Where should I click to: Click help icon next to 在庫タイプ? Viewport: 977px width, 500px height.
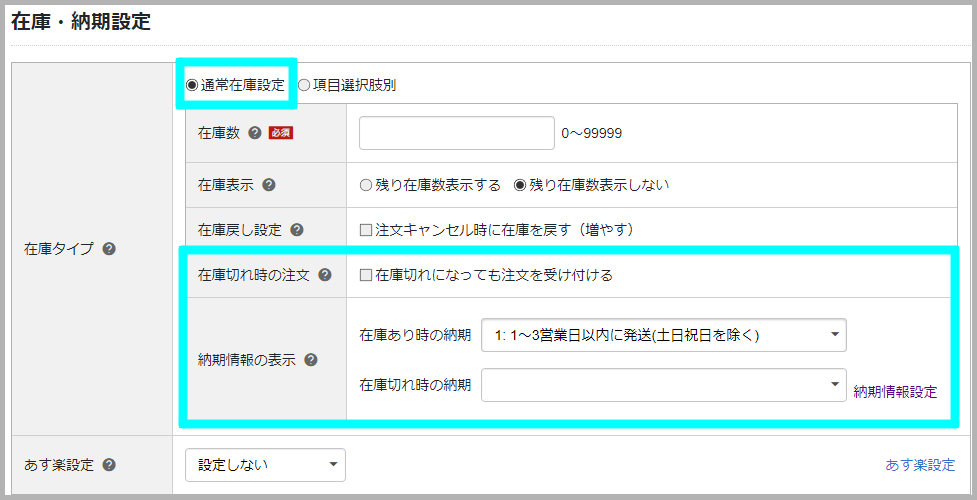pos(109,249)
